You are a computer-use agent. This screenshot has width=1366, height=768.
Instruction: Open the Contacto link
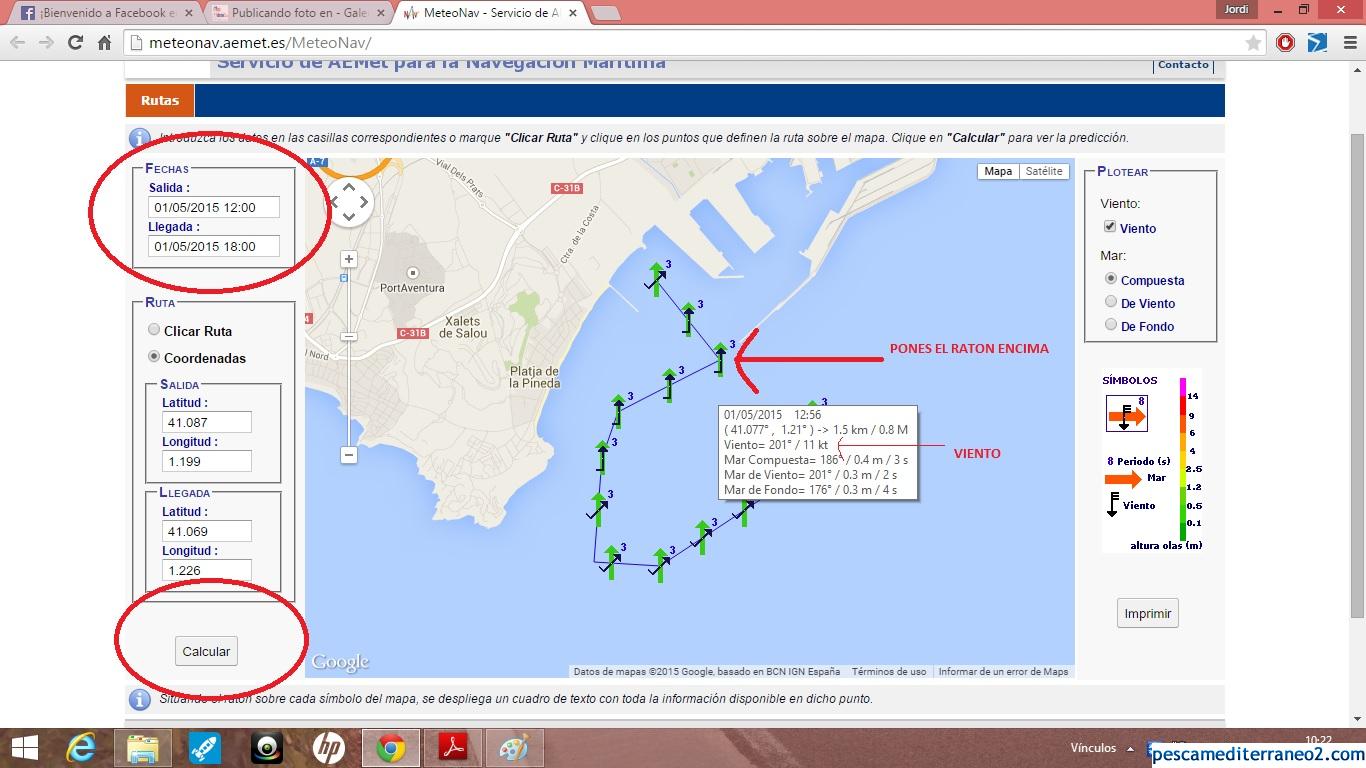[1183, 65]
